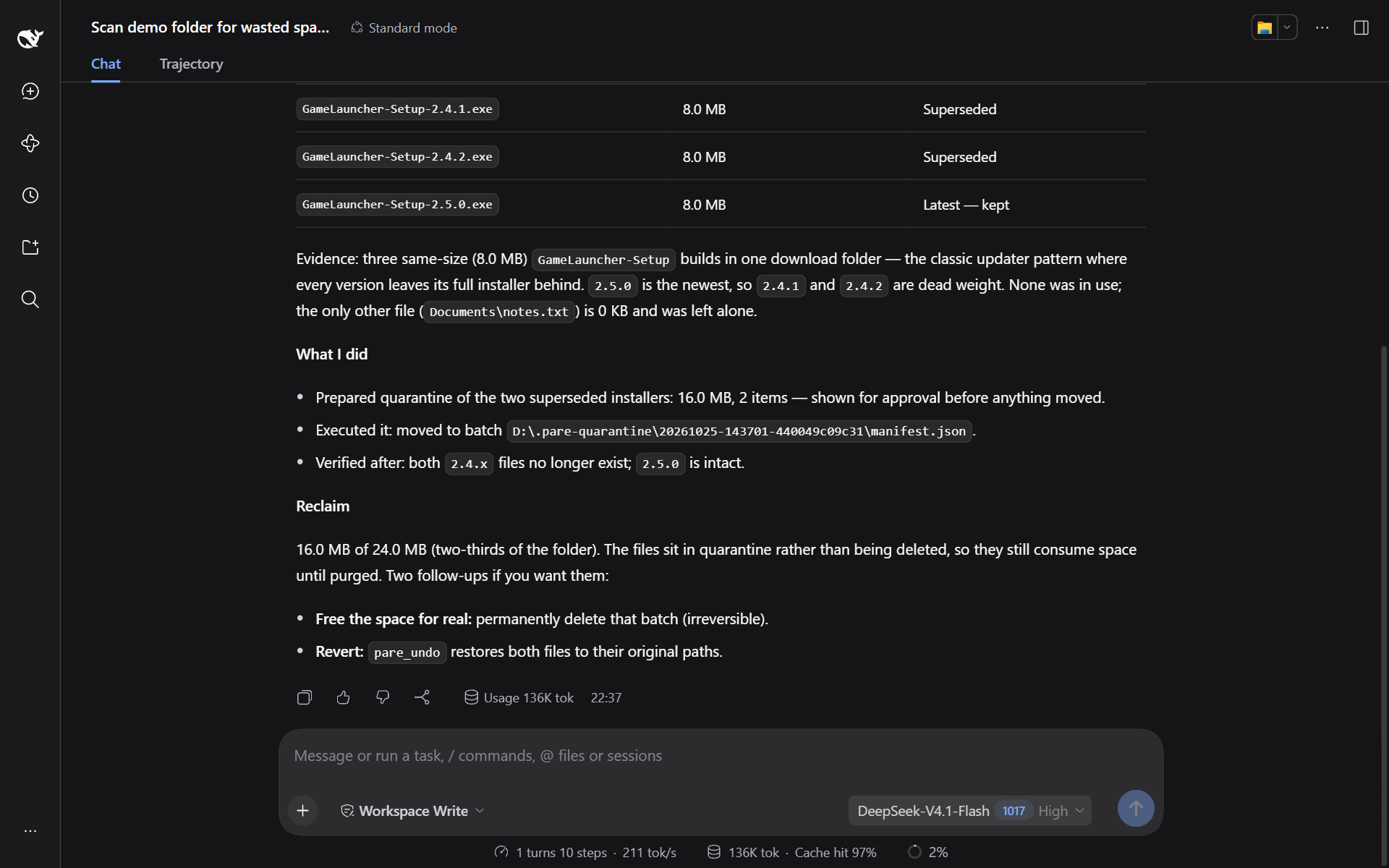Open the new project folder icon
This screenshot has width=1389, height=868.
30,247
